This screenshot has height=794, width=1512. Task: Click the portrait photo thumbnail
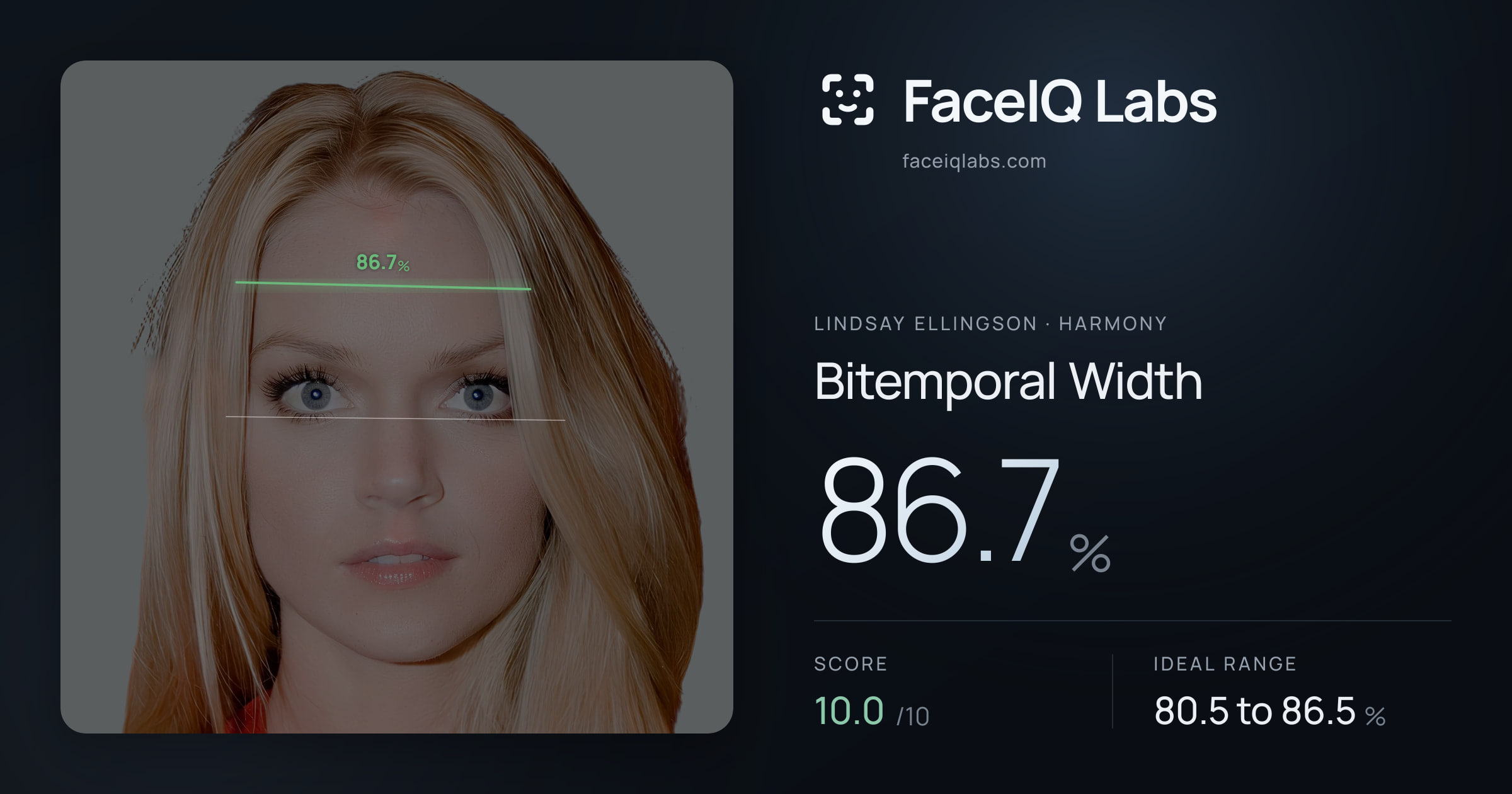tap(397, 397)
